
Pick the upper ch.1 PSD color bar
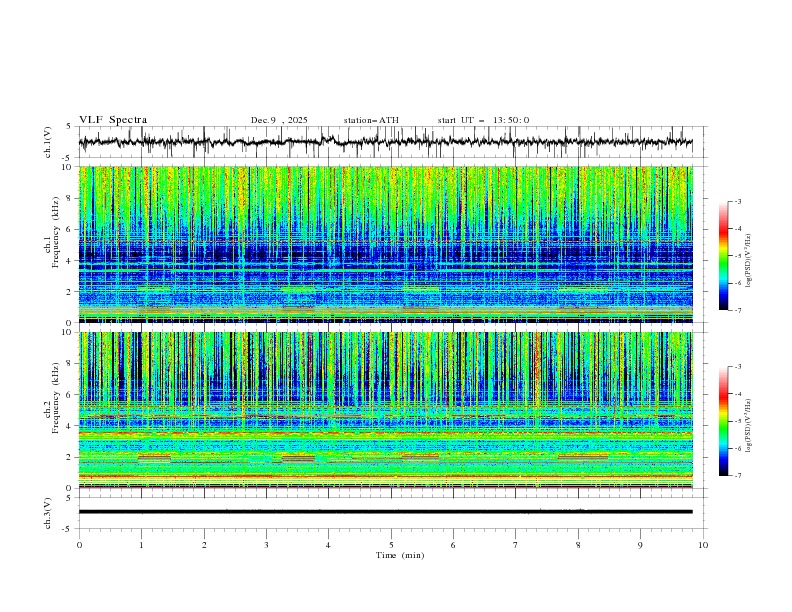pos(724,255)
